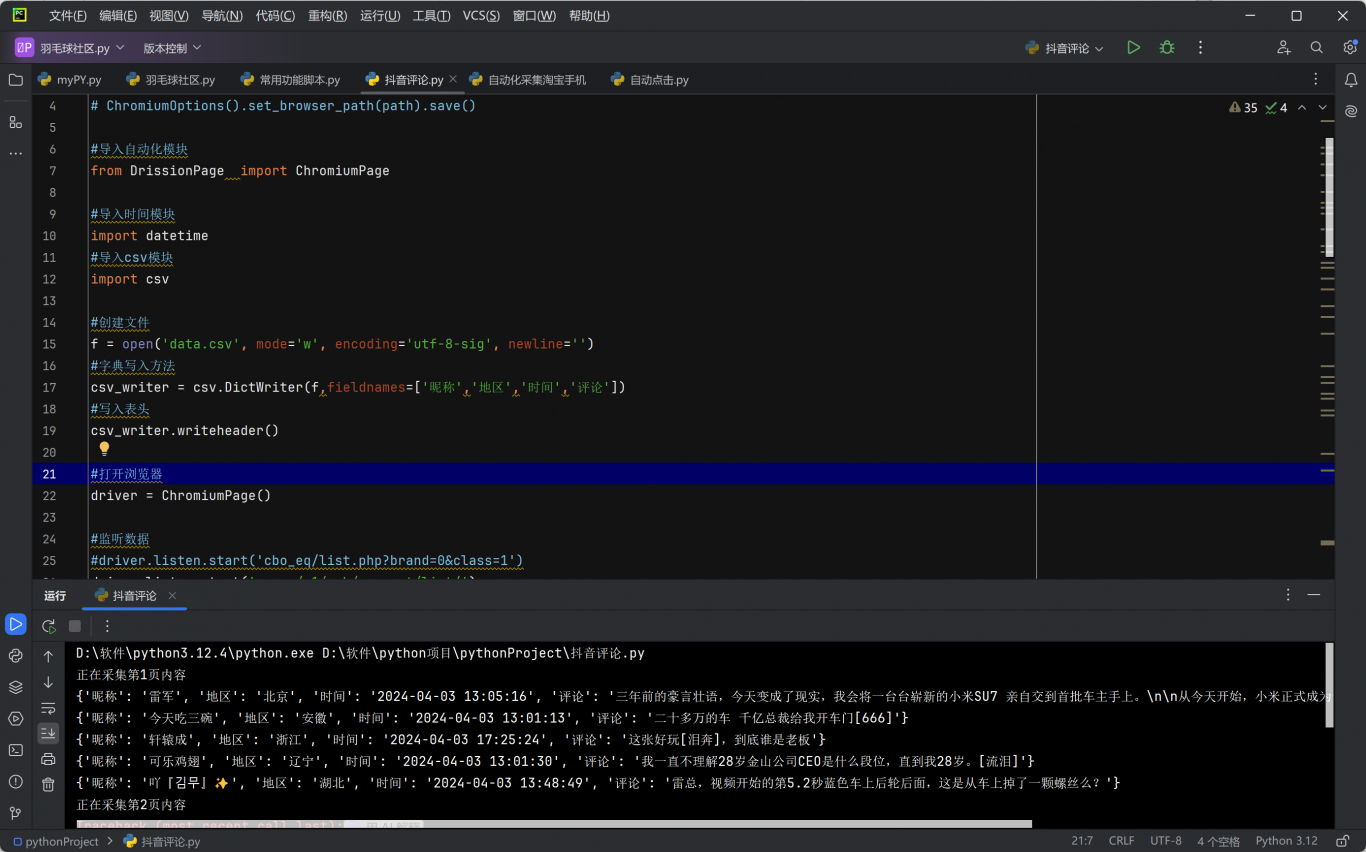Open the 版本控制 dropdown
1366x852 pixels.
[x=172, y=47]
